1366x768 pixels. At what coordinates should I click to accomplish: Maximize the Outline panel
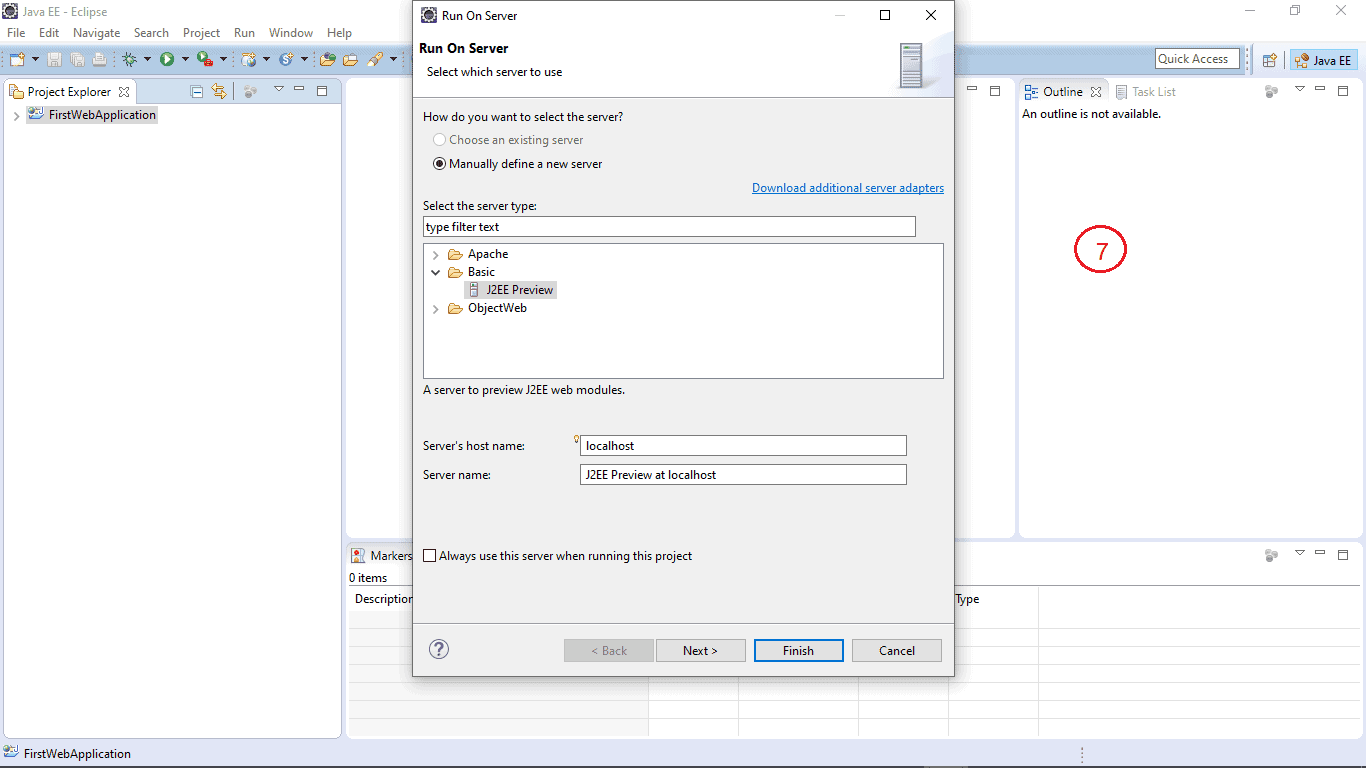click(1343, 91)
